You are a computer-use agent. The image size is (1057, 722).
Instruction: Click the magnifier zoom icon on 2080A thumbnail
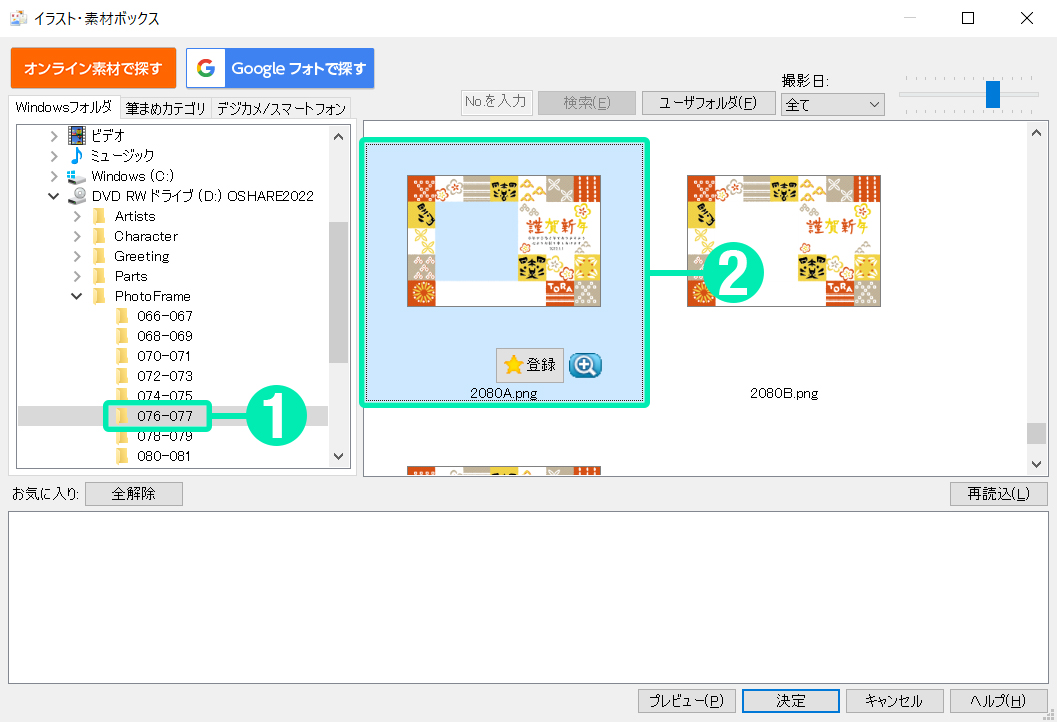tap(586, 366)
